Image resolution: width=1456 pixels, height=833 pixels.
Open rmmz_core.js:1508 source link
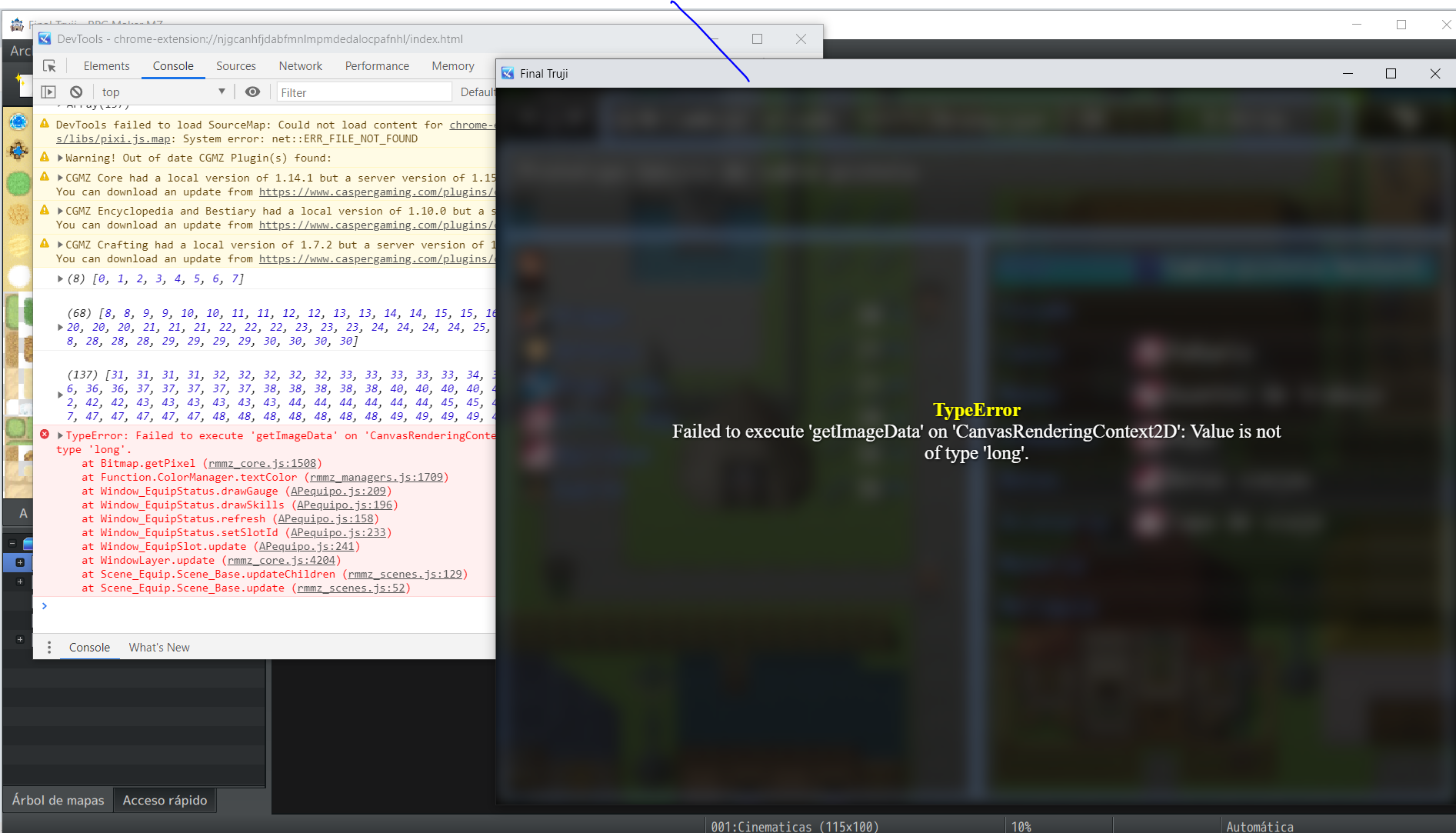coord(262,463)
